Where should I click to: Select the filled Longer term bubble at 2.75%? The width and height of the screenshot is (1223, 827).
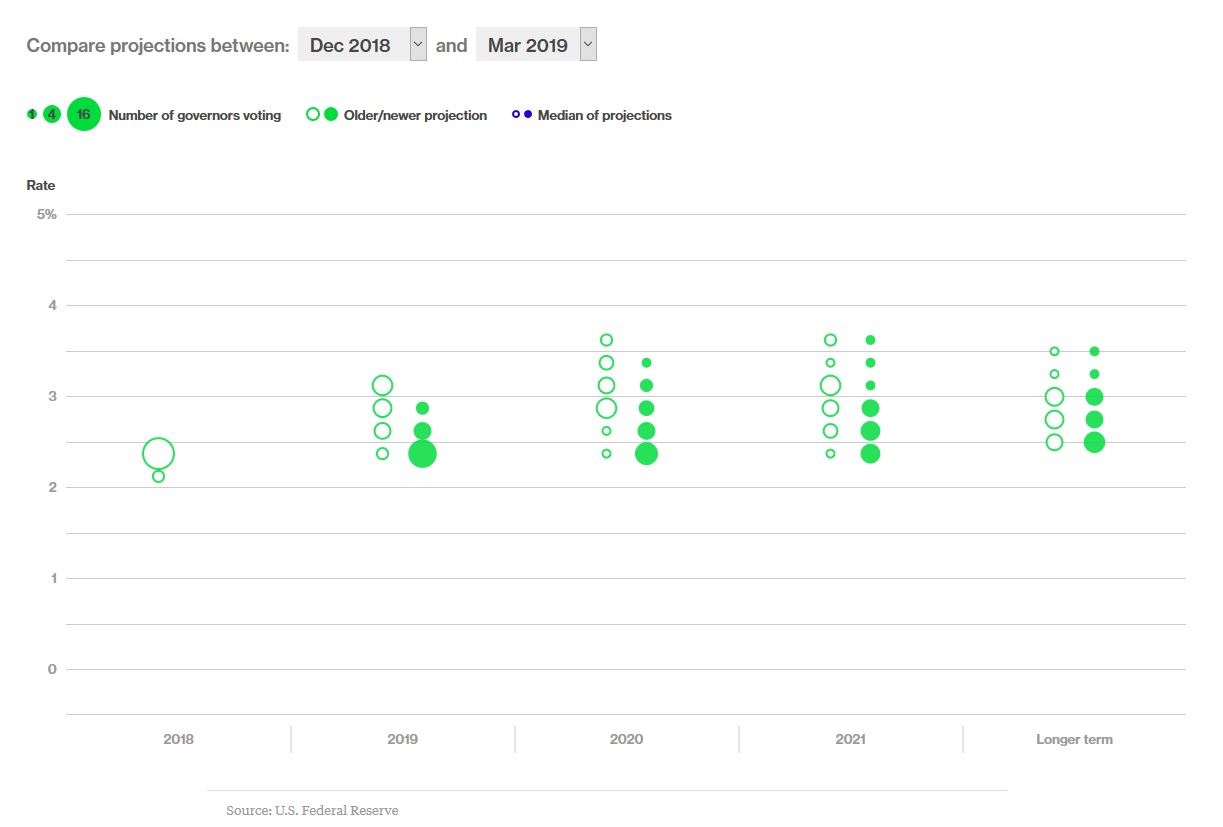[1094, 419]
